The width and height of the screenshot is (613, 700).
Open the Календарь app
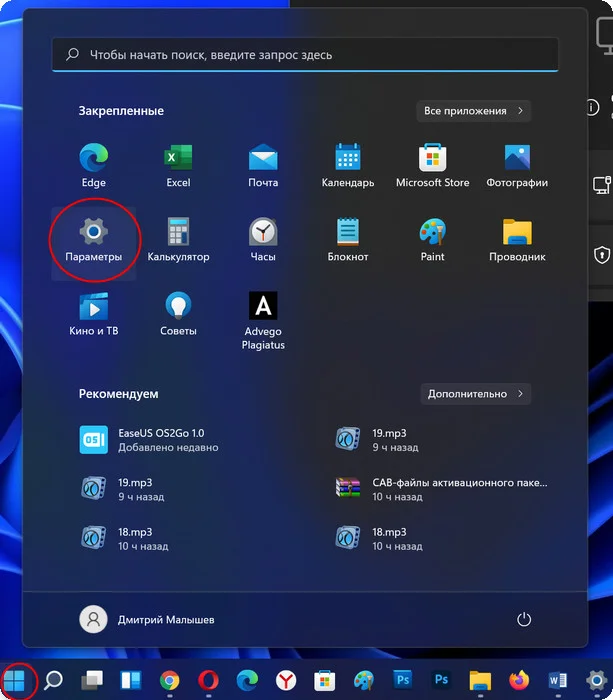(348, 164)
